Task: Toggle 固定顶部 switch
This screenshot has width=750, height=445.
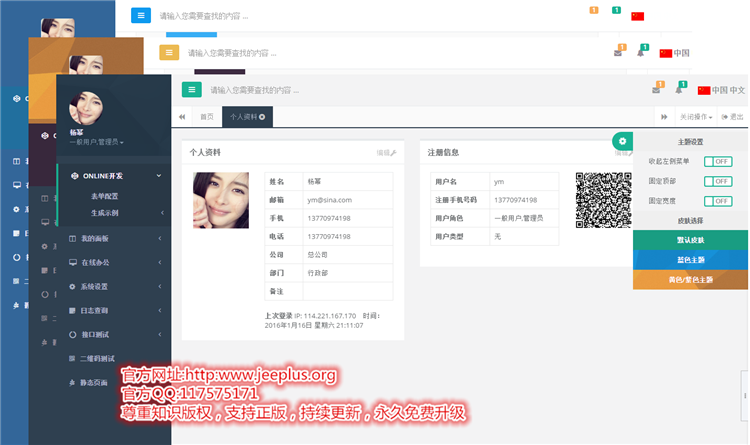Action: tap(718, 181)
